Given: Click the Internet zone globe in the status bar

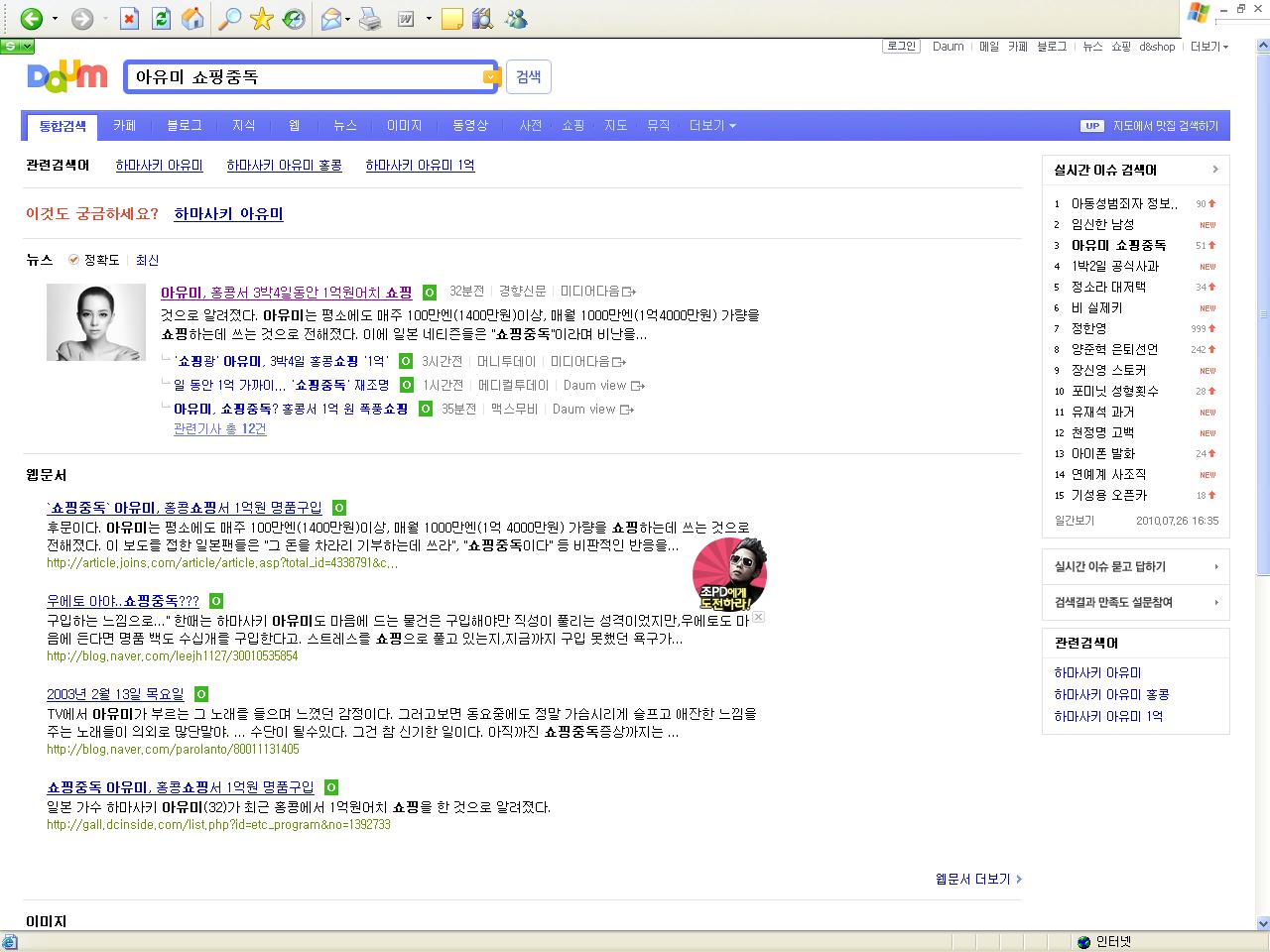Looking at the screenshot, I should coord(1083,942).
